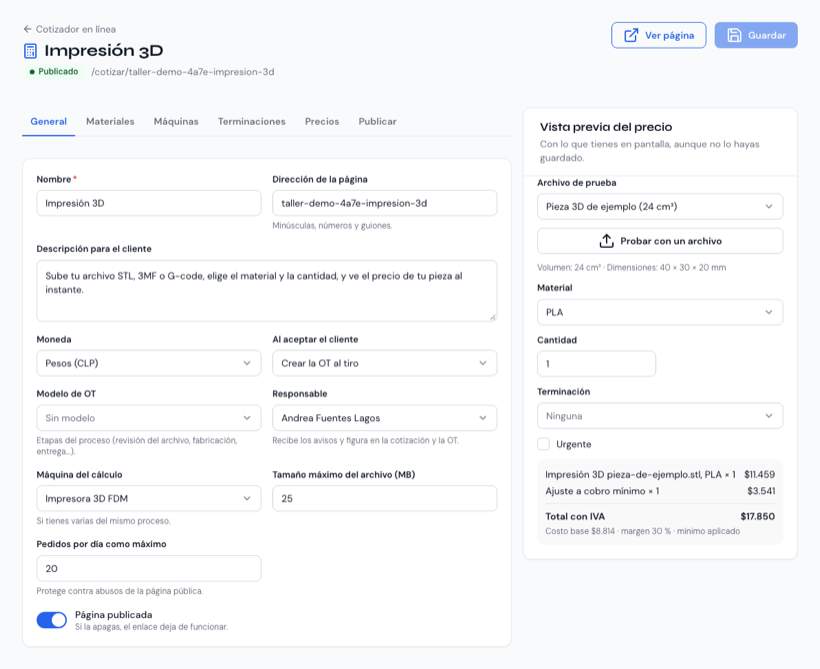Click the Total con IVA amount $17.850
This screenshot has height=669, width=820.
click(x=757, y=516)
